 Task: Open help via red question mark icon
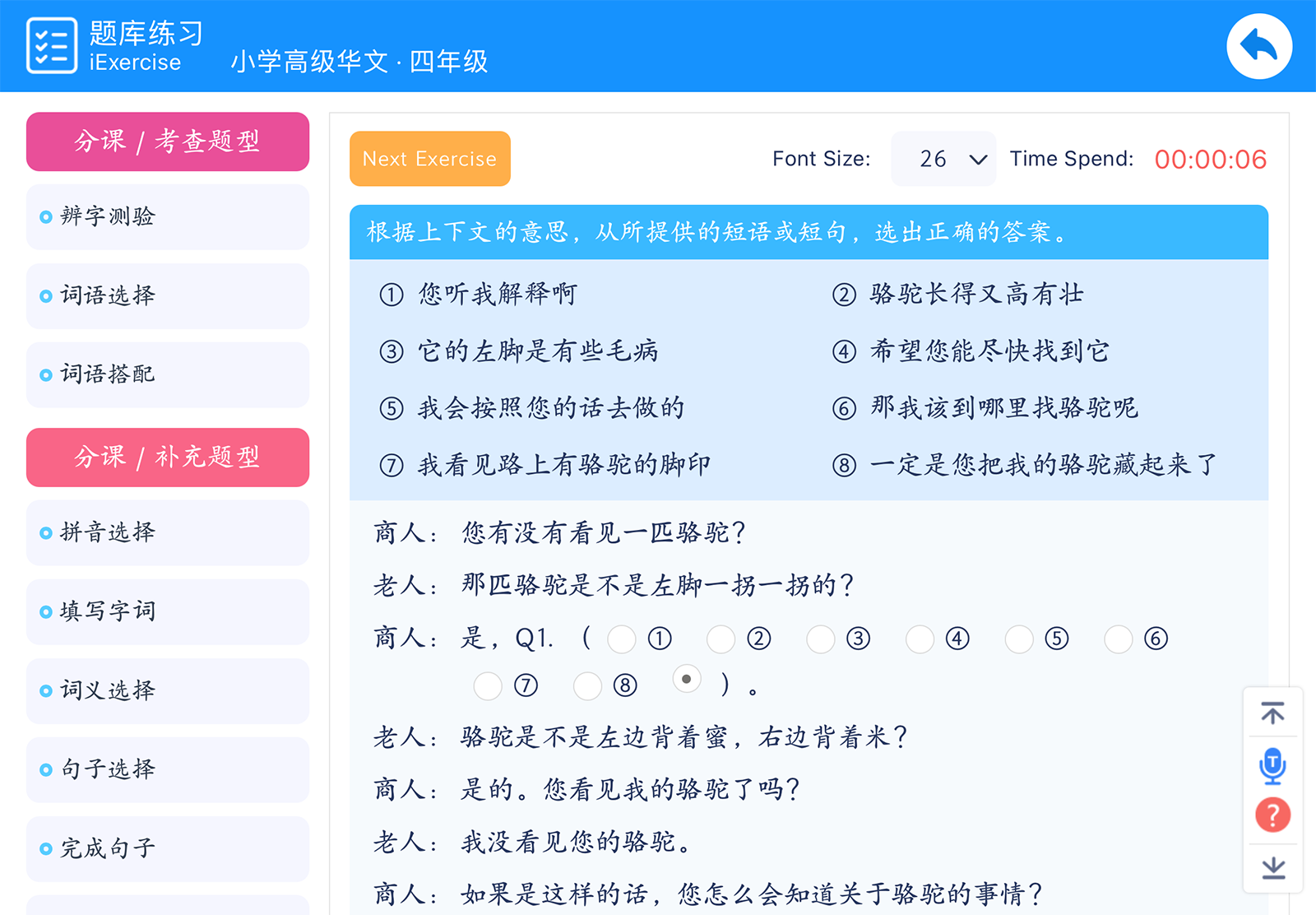tap(1272, 815)
